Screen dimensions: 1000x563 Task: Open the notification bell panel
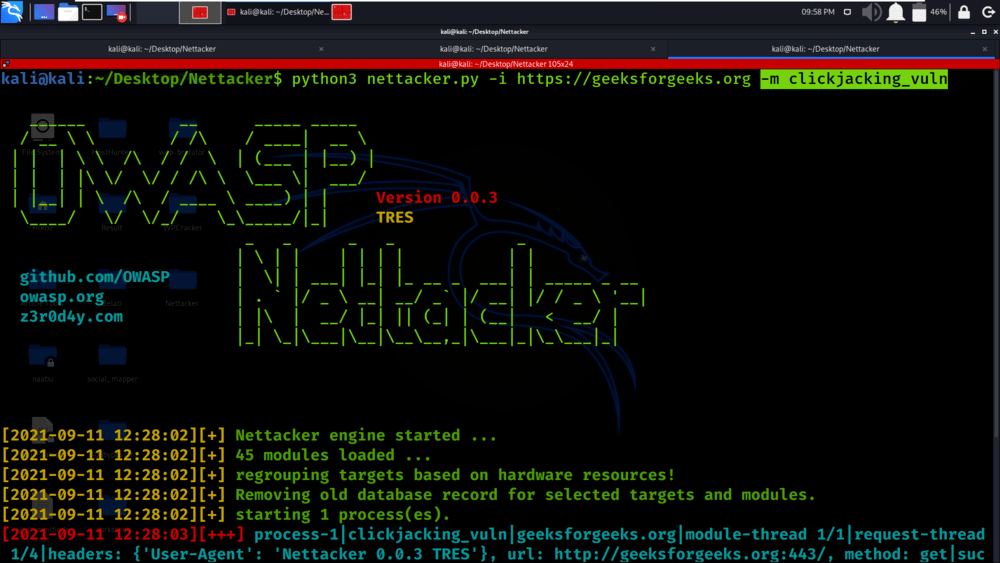coord(895,12)
